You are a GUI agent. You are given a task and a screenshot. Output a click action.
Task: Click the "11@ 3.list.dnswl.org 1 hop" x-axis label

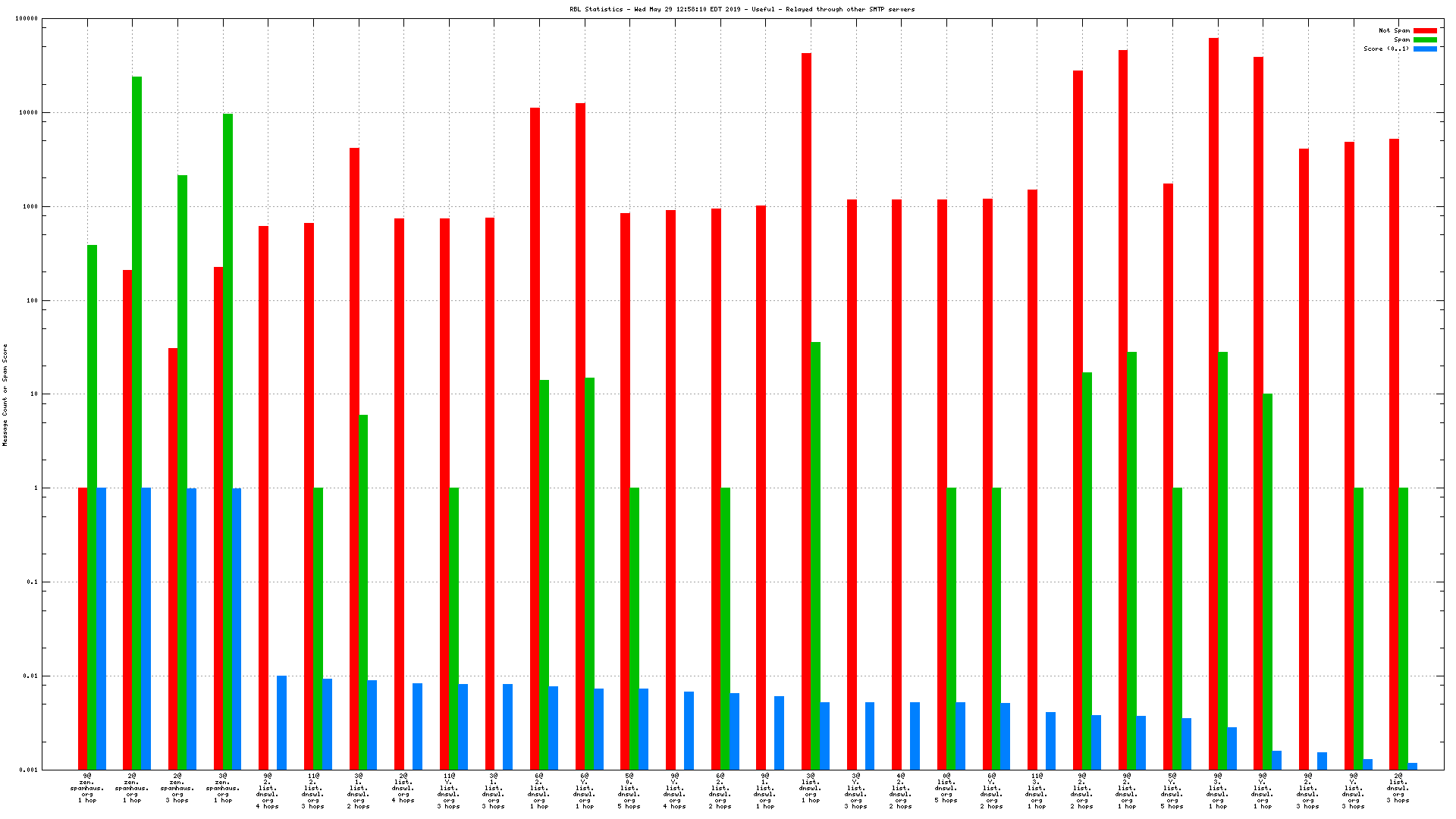[x=1036, y=791]
